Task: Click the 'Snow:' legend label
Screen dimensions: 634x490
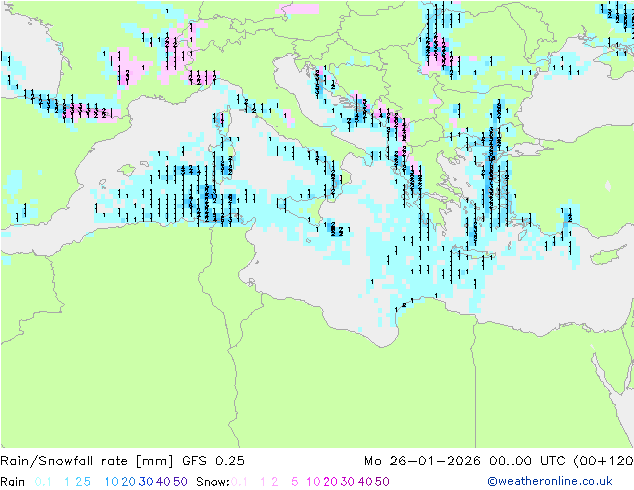Action: click(x=213, y=482)
